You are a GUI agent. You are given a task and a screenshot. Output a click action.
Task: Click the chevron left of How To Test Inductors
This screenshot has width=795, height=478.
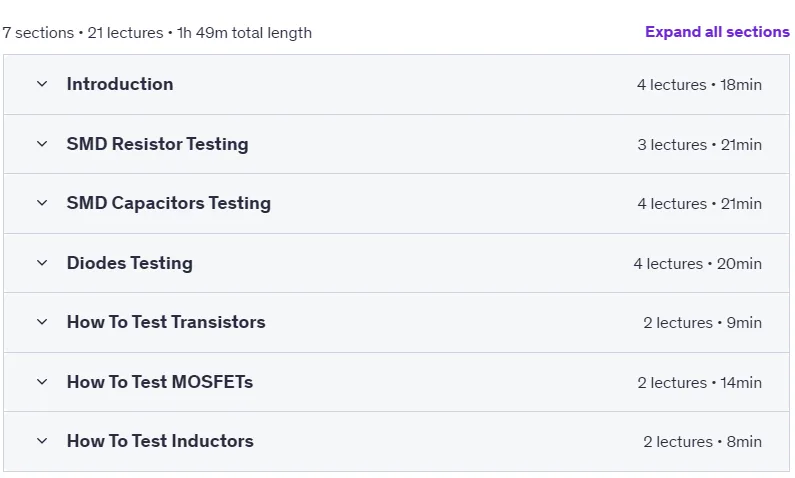pyautogui.click(x=42, y=442)
